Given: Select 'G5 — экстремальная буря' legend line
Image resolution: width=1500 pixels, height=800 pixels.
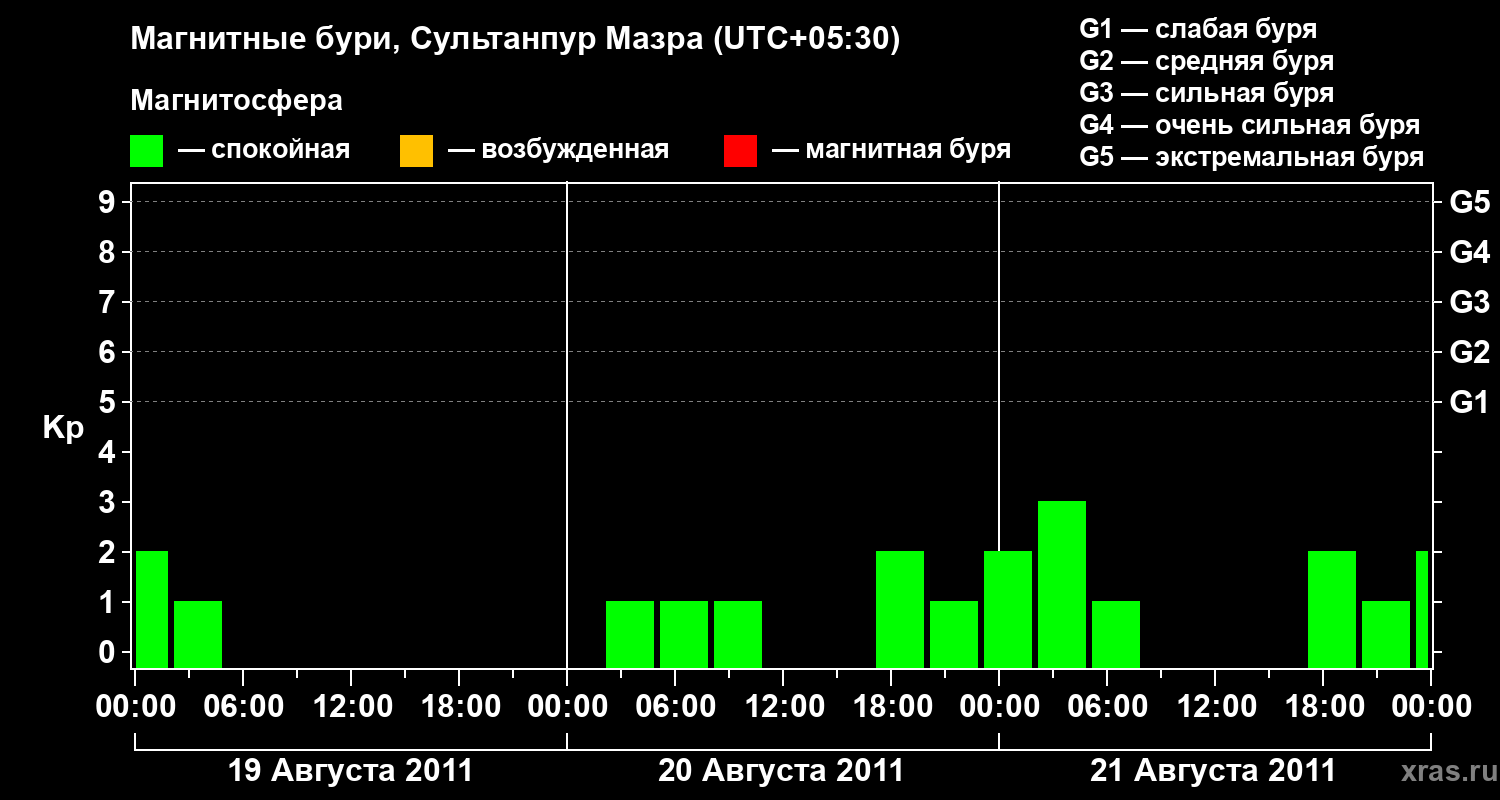Looking at the screenshot, I should [x=1252, y=157].
